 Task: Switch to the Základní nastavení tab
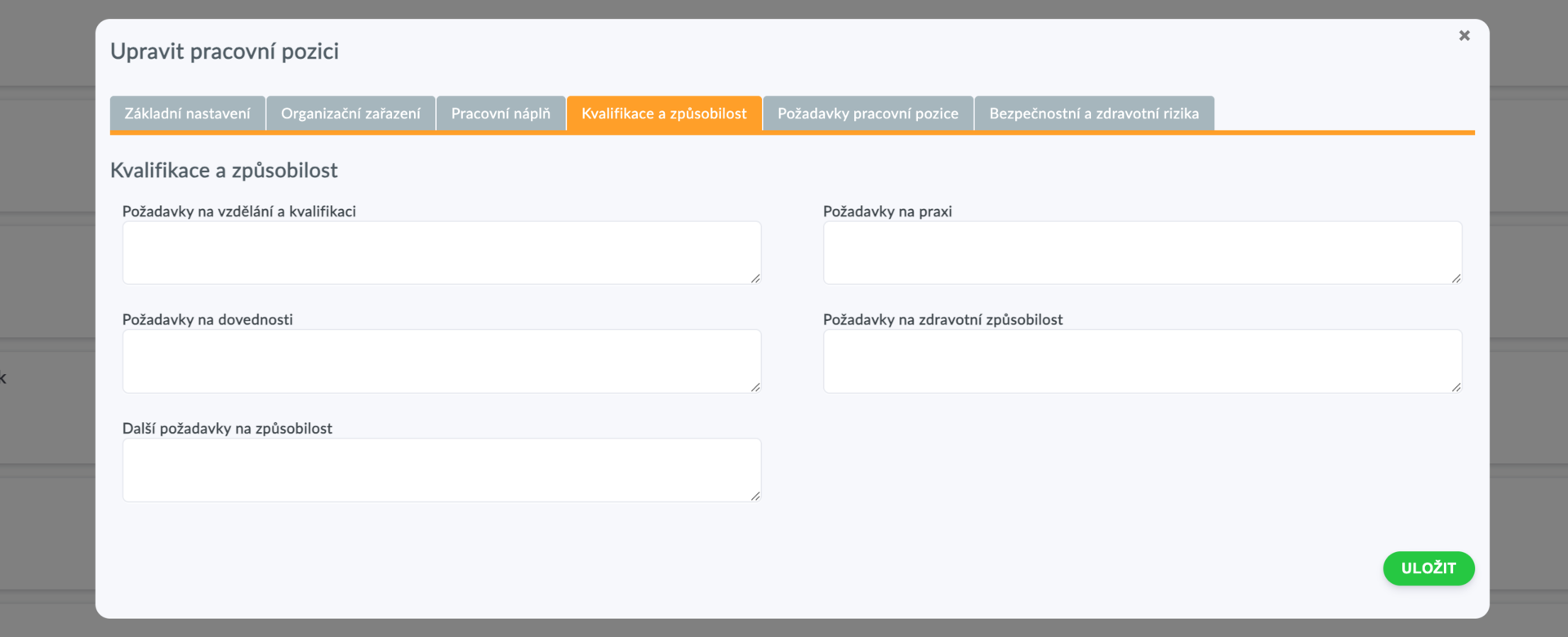[x=187, y=114]
